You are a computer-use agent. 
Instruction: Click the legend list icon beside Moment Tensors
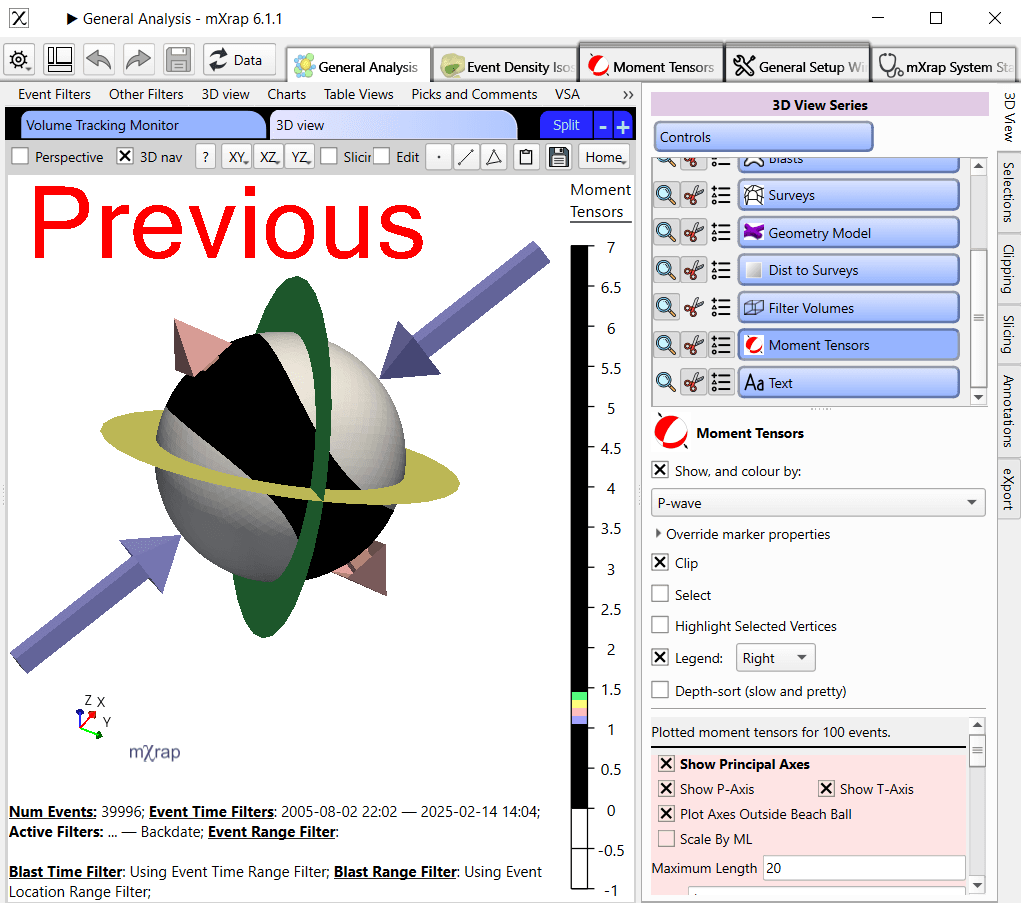click(x=721, y=345)
